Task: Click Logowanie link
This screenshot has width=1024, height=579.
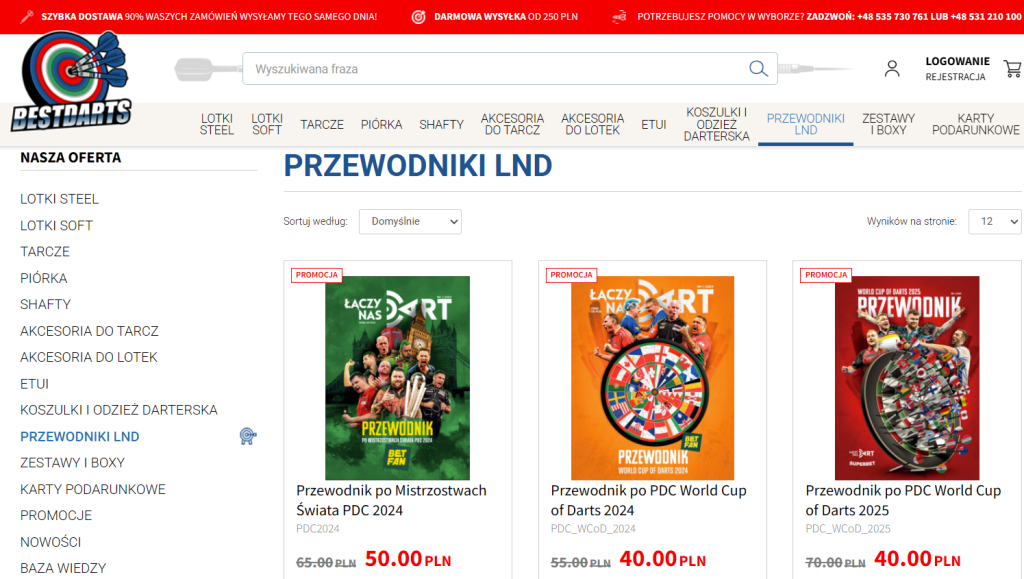Action: [x=957, y=61]
